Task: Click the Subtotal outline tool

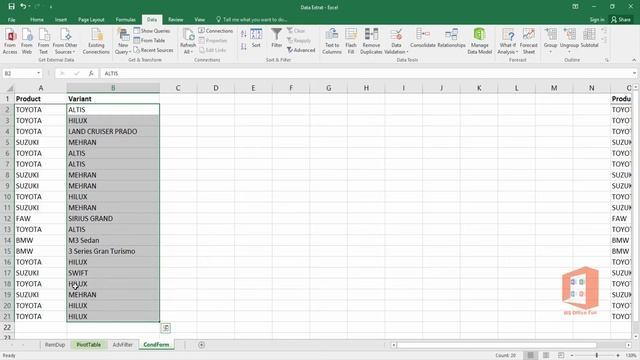Action: (x=589, y=38)
